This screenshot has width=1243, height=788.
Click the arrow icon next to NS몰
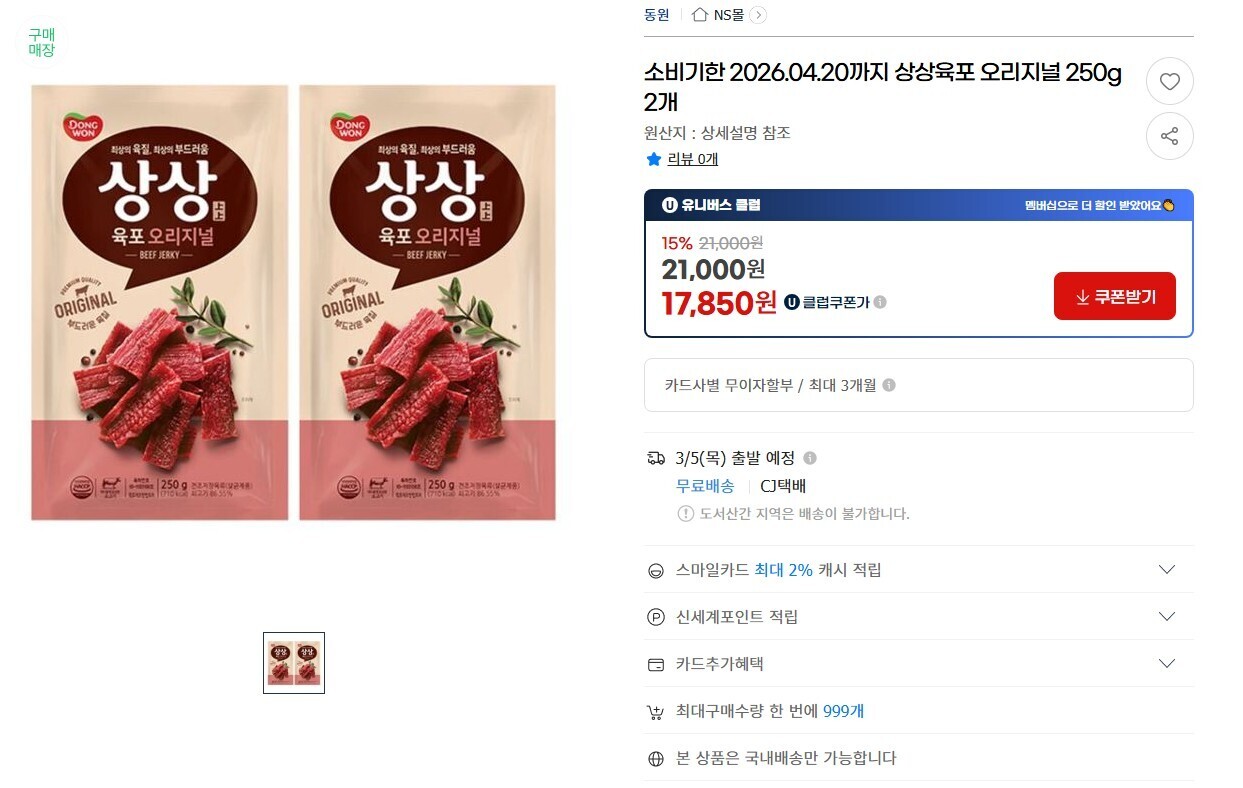pos(758,14)
